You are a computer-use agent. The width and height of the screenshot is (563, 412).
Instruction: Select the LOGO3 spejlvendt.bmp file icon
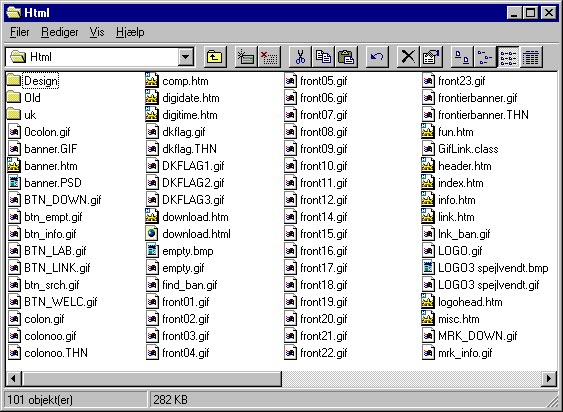(428, 268)
